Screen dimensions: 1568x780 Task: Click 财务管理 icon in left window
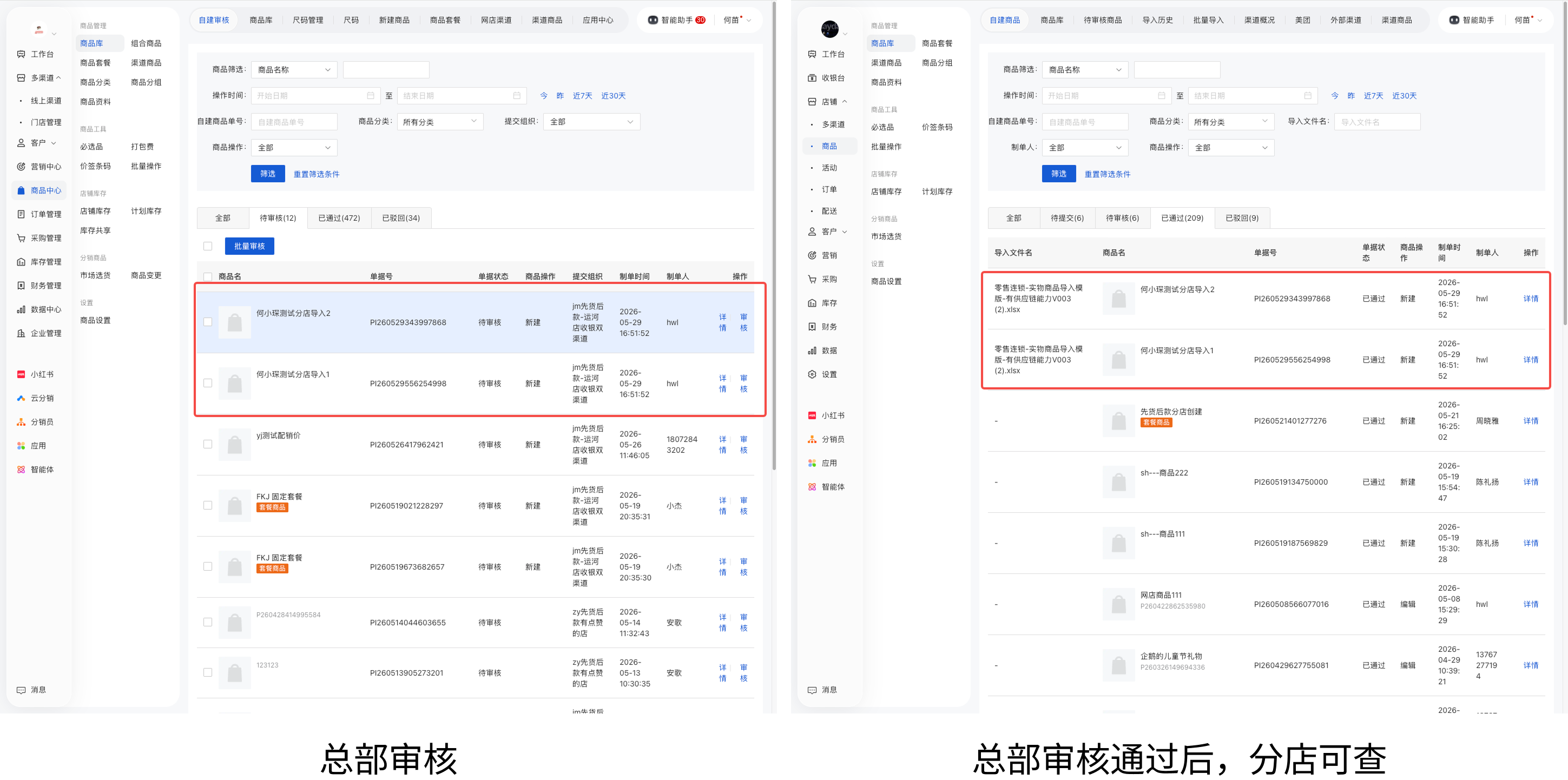(21, 286)
